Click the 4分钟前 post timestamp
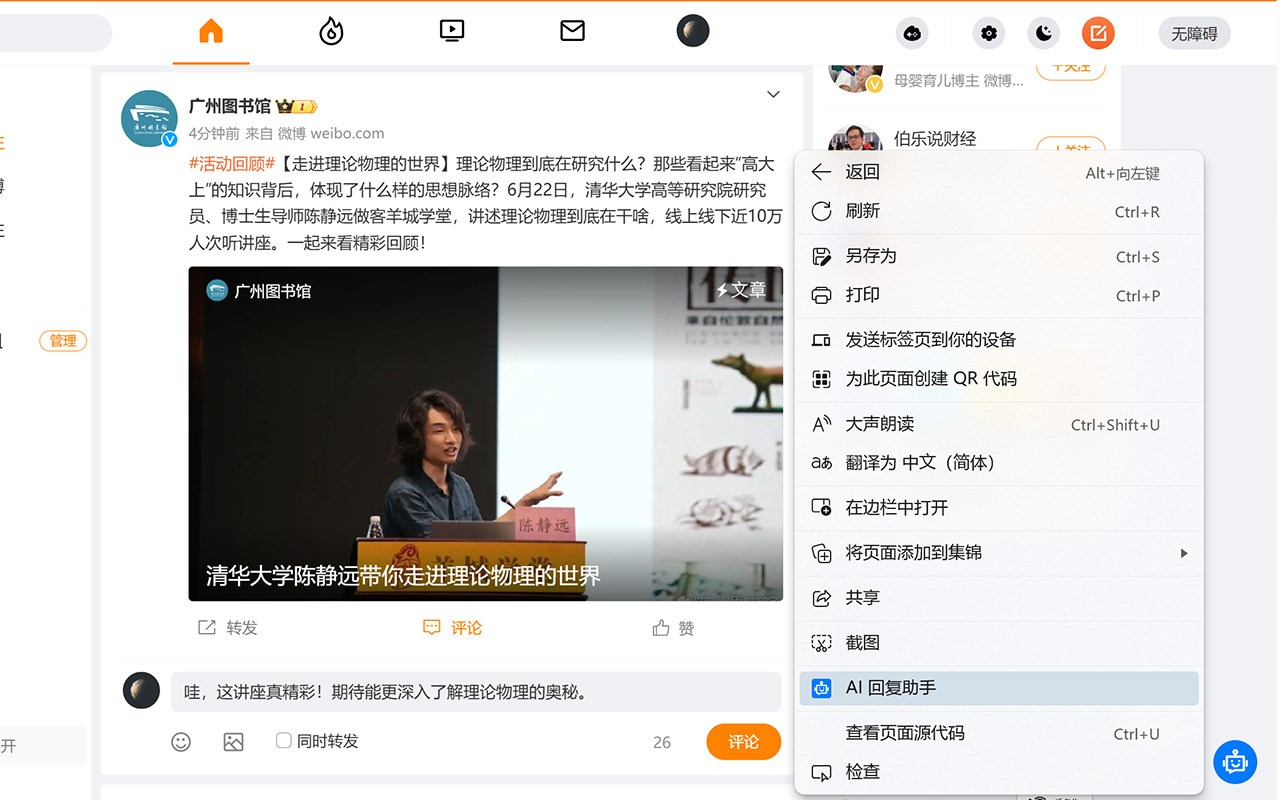Viewport: 1280px width, 800px height. tap(214, 133)
